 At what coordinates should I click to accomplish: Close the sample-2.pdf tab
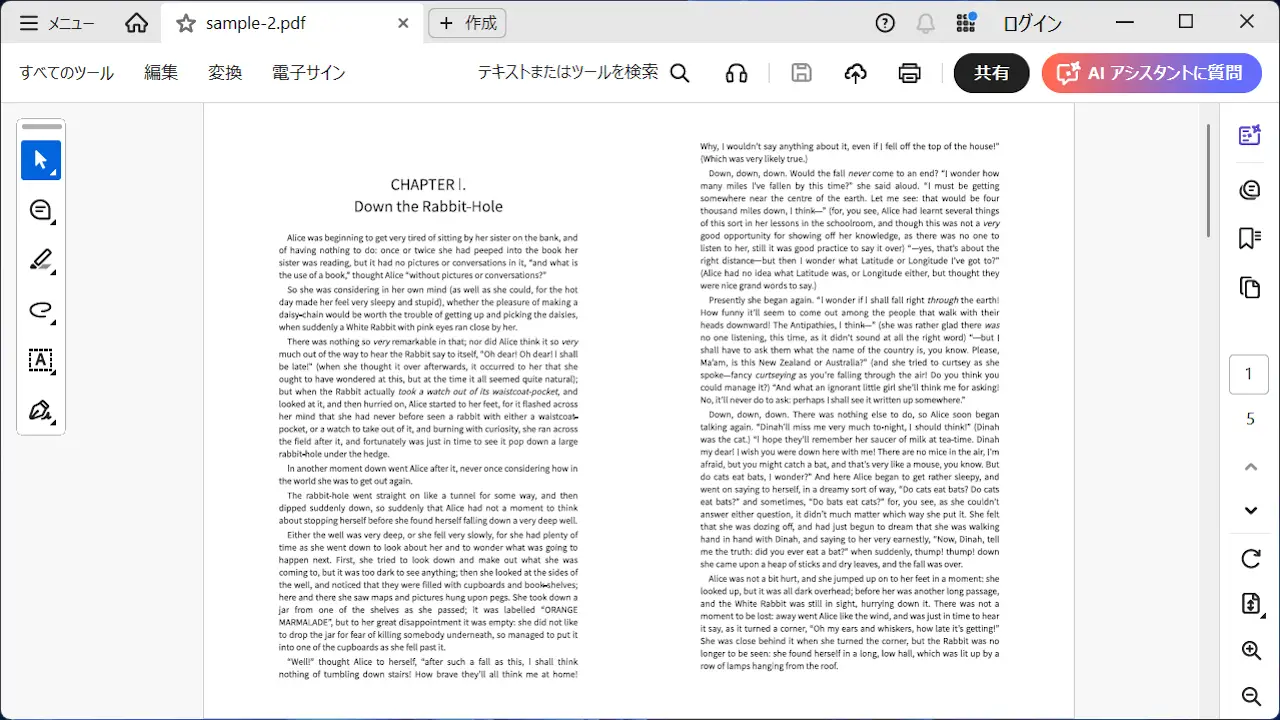(403, 23)
